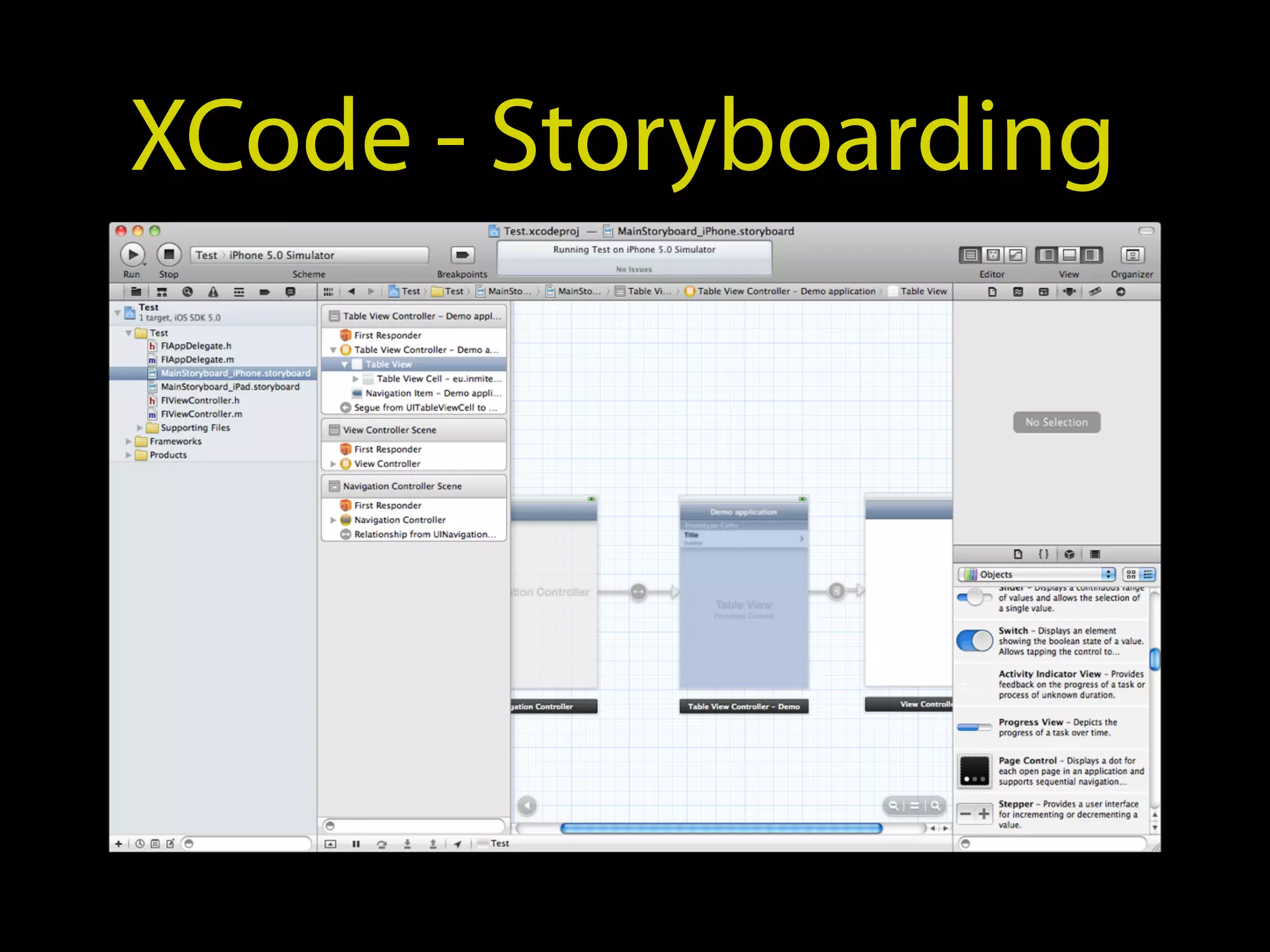Show the Identity inspector

[1044, 292]
